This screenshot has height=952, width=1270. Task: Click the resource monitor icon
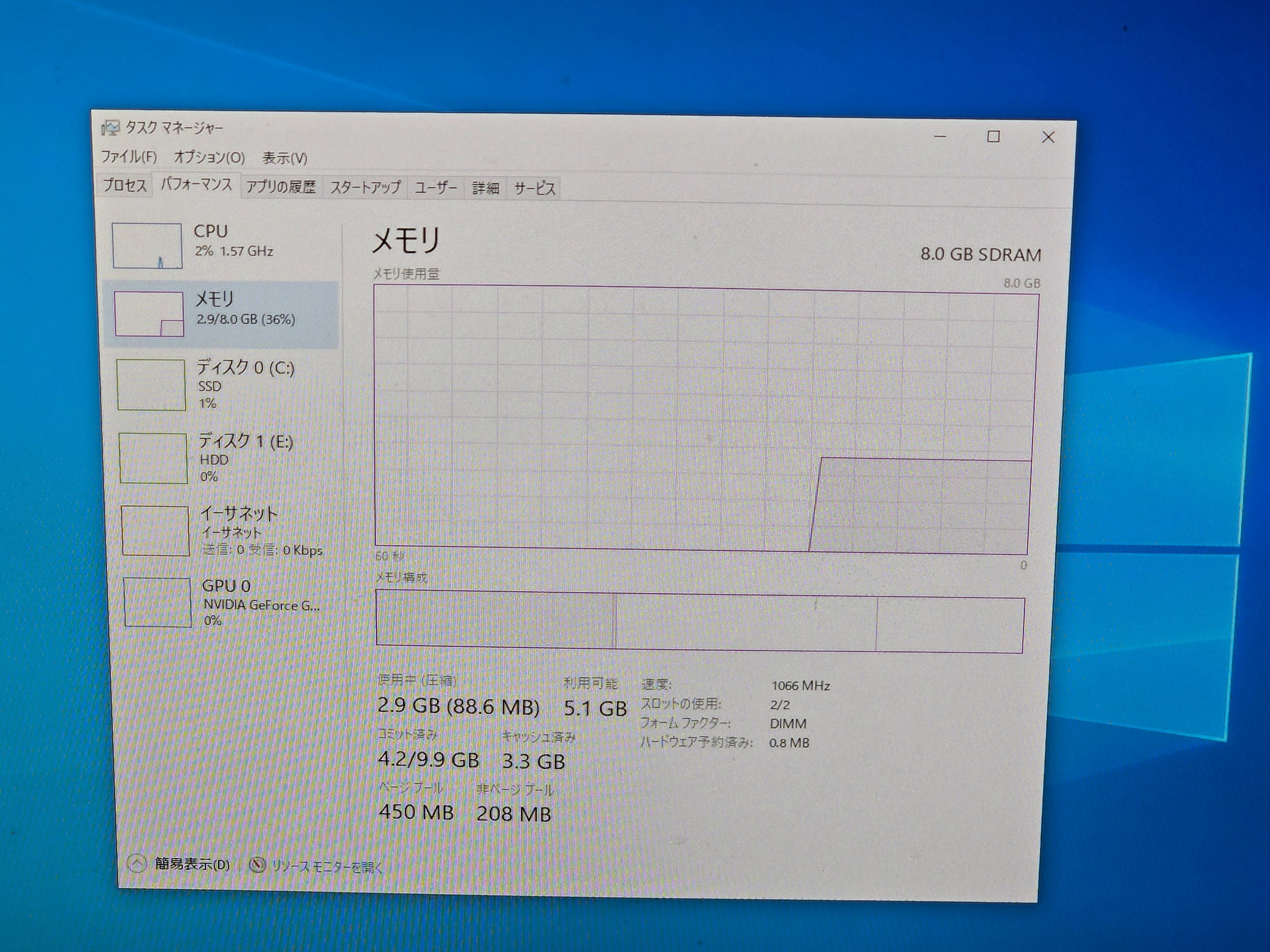pos(258,865)
